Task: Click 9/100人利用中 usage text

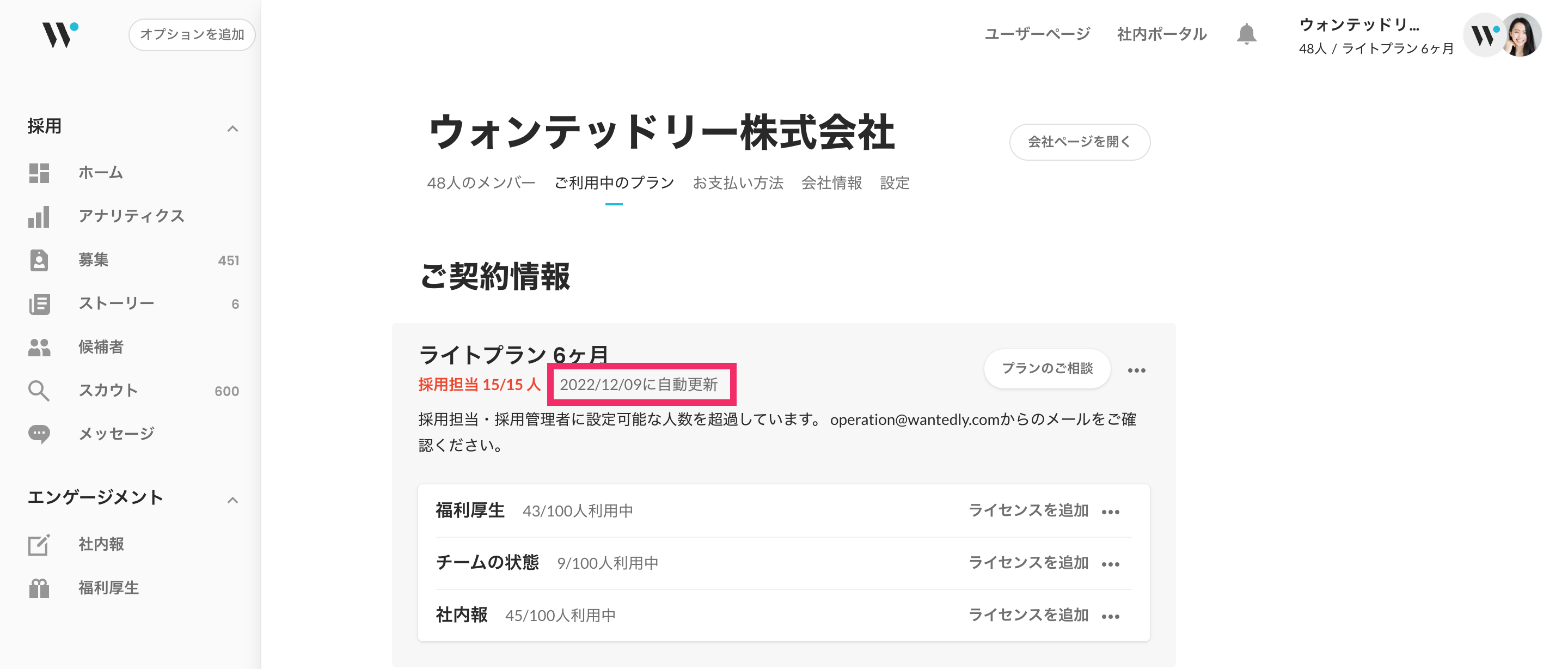Action: pyautogui.click(x=608, y=564)
